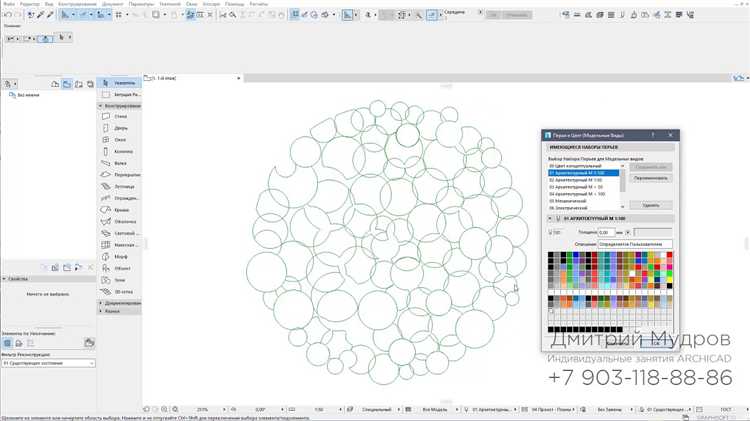
Task: Pick the black swatch, first in pen grid
Action: pos(551,255)
